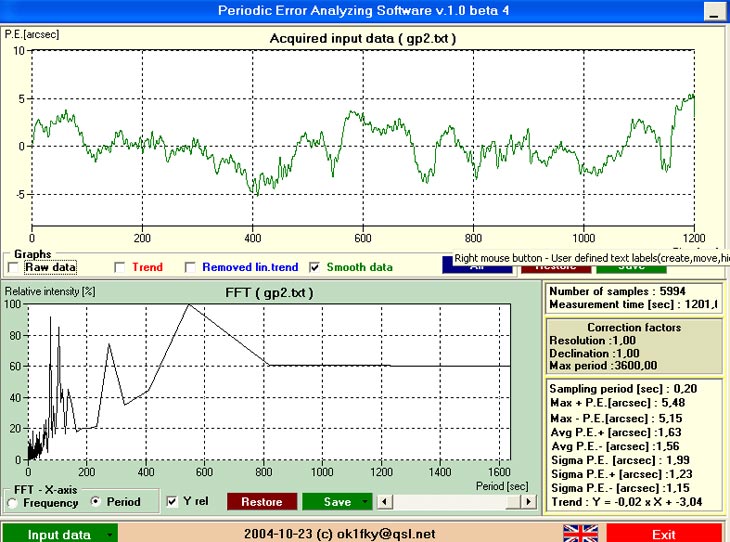Click the FFT horizontal scrollbar thumb
This screenshot has width=730, height=542.
tap(514, 502)
